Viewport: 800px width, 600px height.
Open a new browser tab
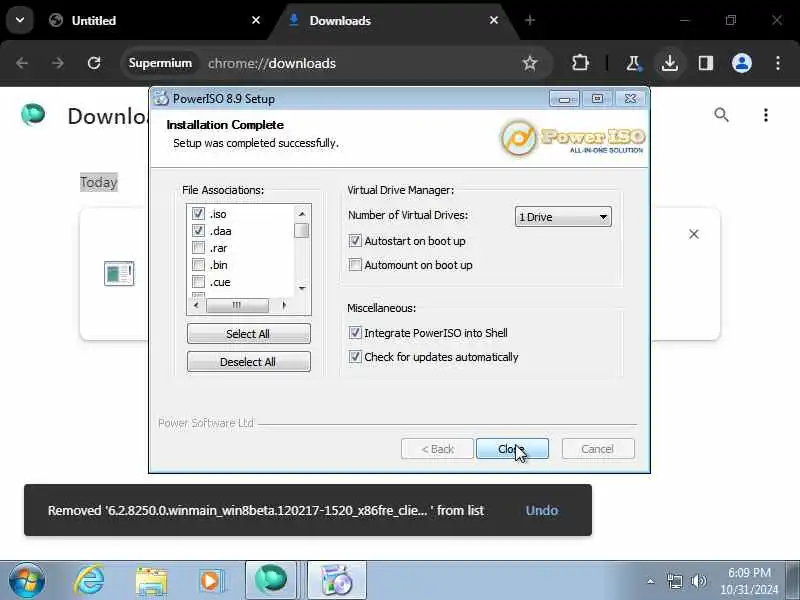530,20
